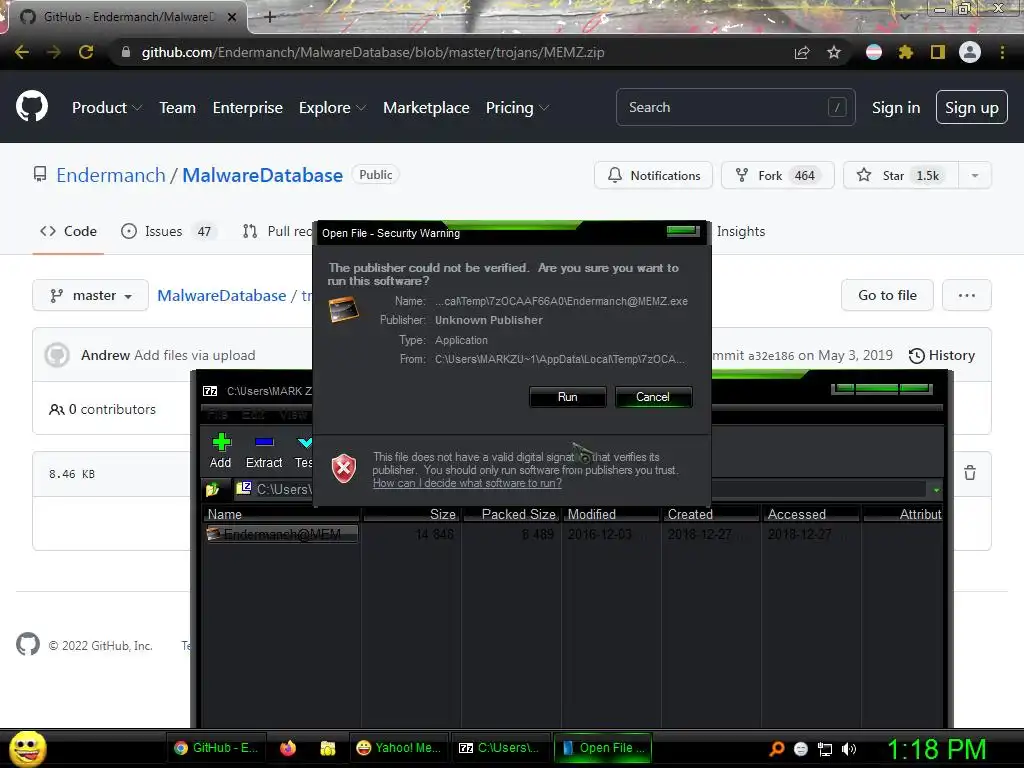Screen dimensions: 1024x768
Task: Open the dropdown arrow next to Star
Action: click(x=975, y=175)
